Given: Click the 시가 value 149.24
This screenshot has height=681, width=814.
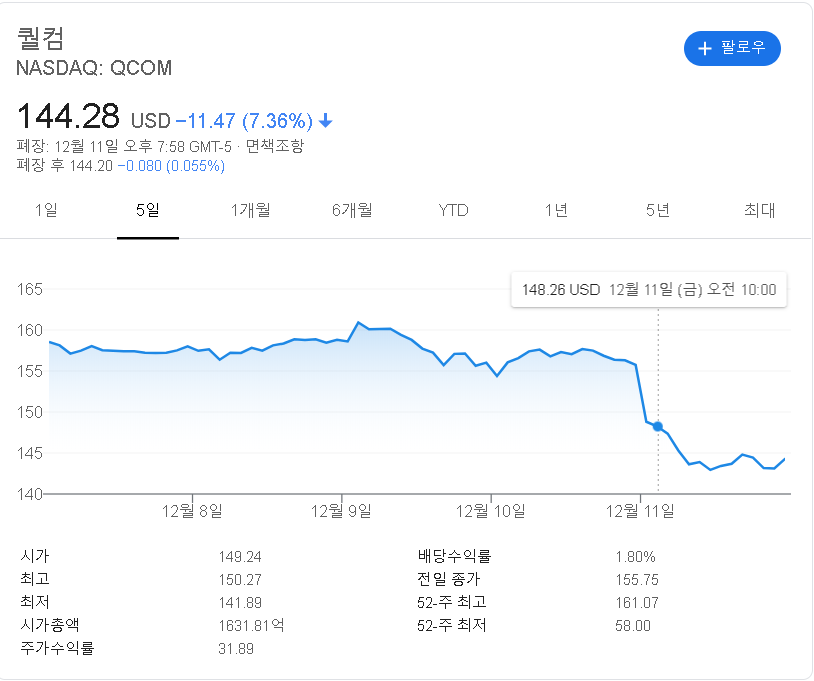Looking at the screenshot, I should [240, 557].
